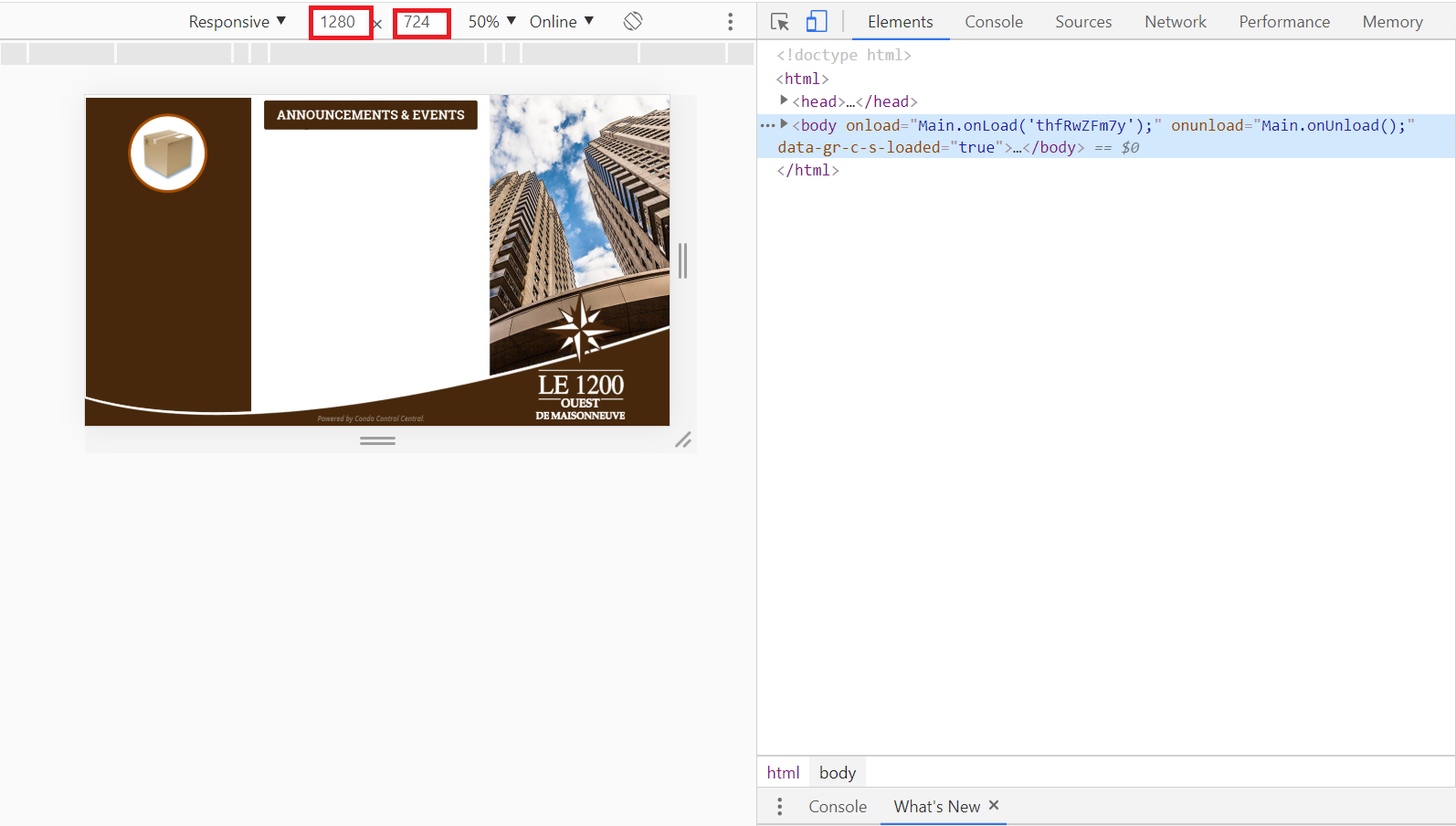Open the Memory tab
This screenshot has height=826, width=1456.
[1392, 22]
